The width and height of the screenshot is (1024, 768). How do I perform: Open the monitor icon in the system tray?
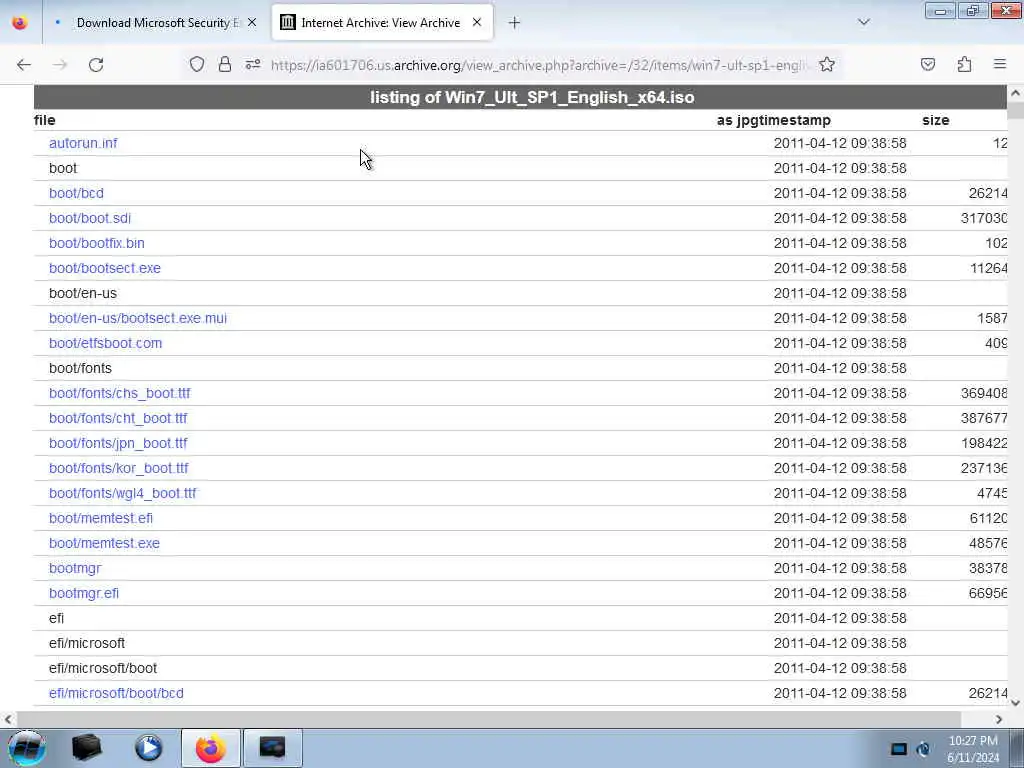click(899, 749)
